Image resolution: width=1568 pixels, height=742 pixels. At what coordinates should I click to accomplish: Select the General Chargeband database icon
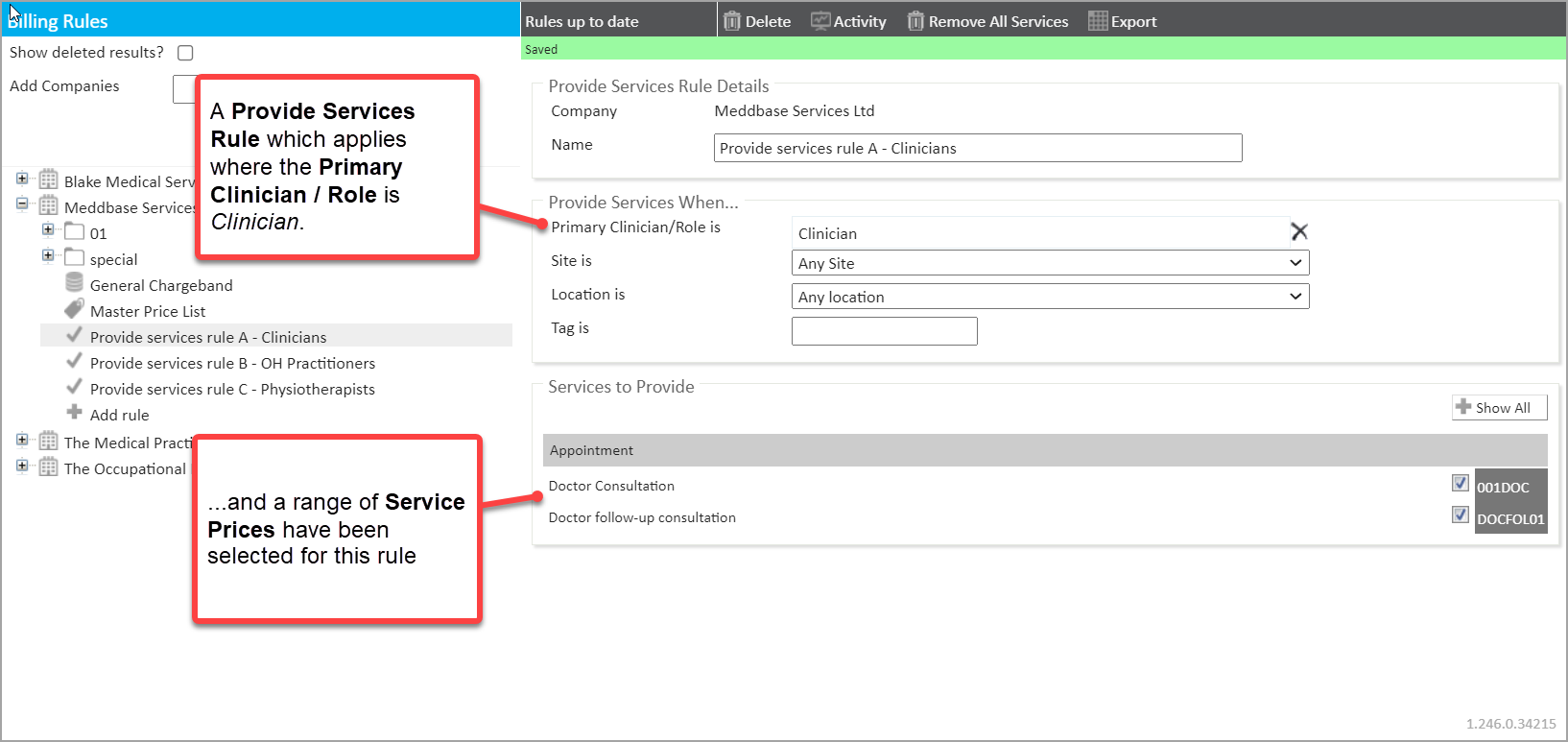[x=74, y=283]
